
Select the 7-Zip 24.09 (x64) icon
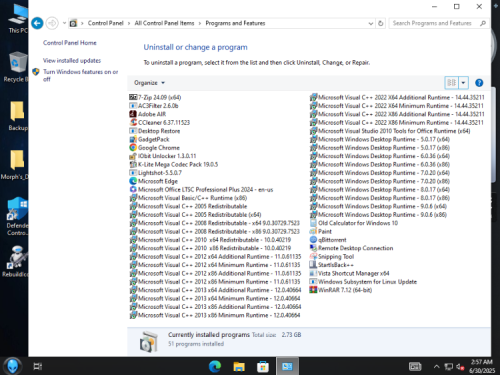133,97
